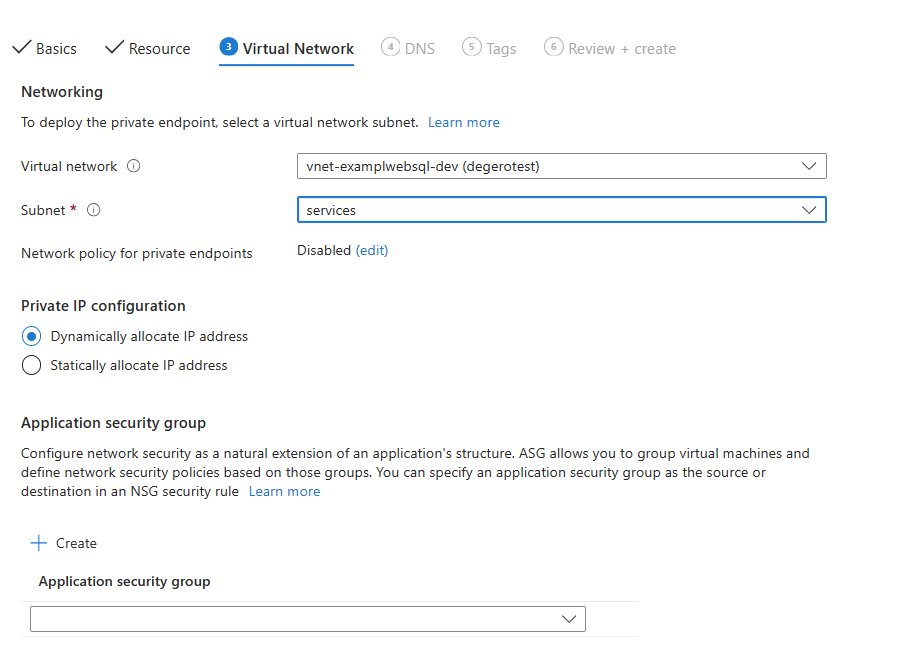Open the Subnet dropdown showing services
The height and width of the screenshot is (662, 907).
pos(561,211)
